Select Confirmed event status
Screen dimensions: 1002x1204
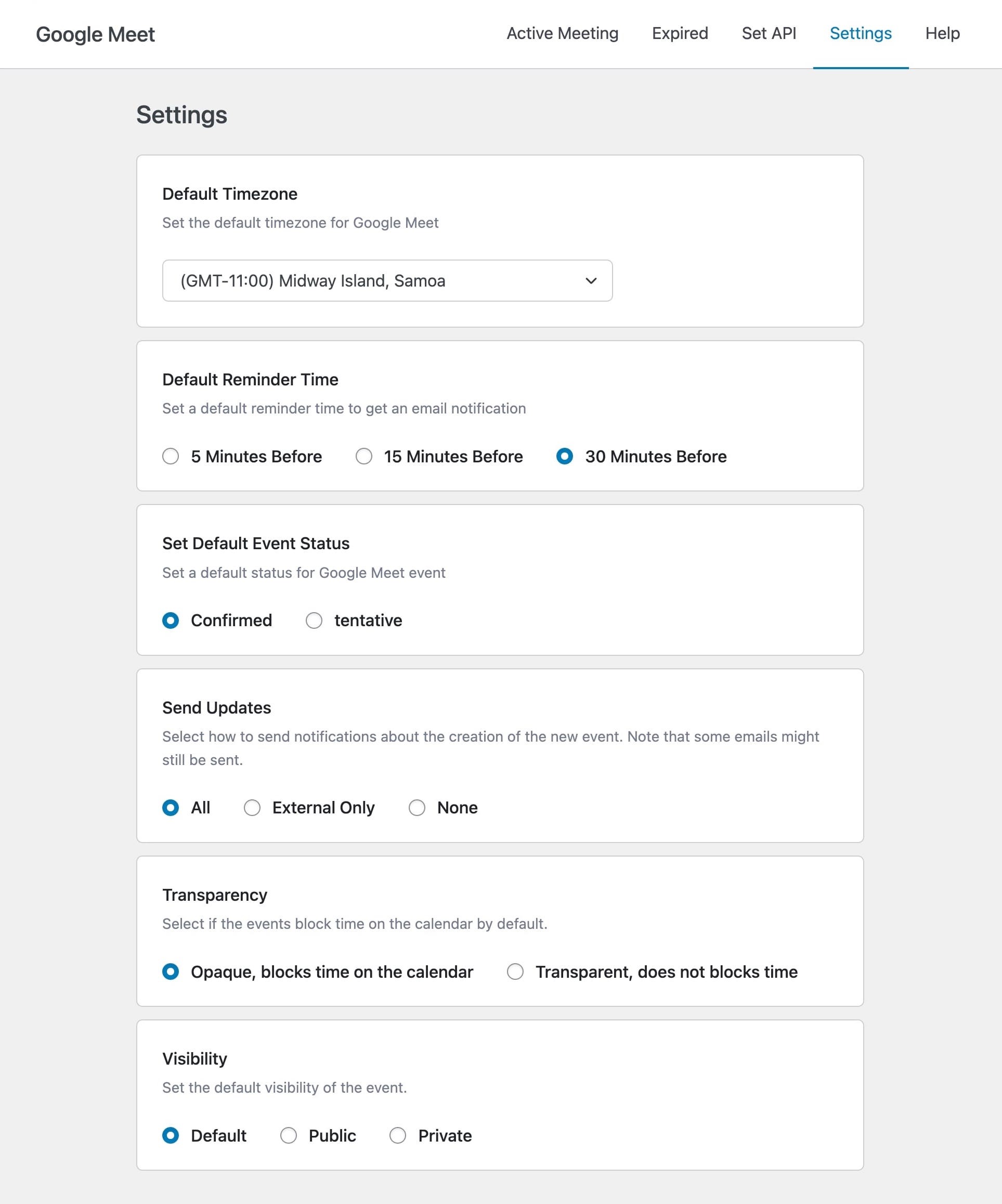170,620
